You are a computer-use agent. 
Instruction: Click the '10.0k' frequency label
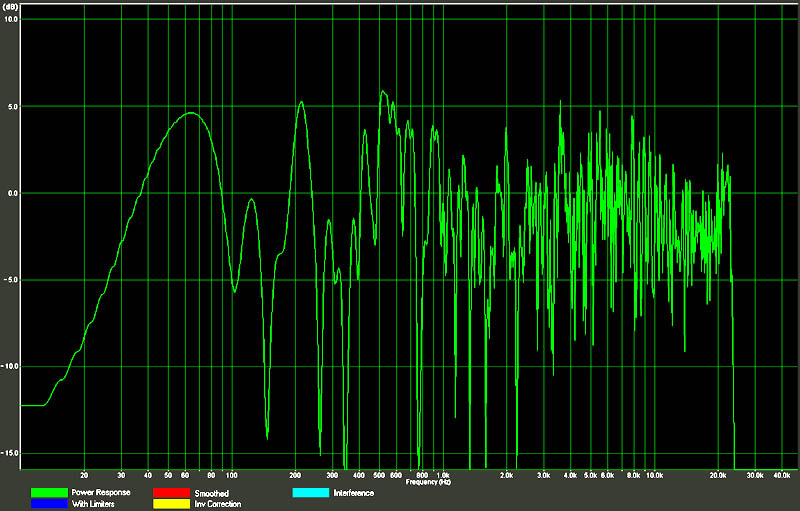[655, 475]
